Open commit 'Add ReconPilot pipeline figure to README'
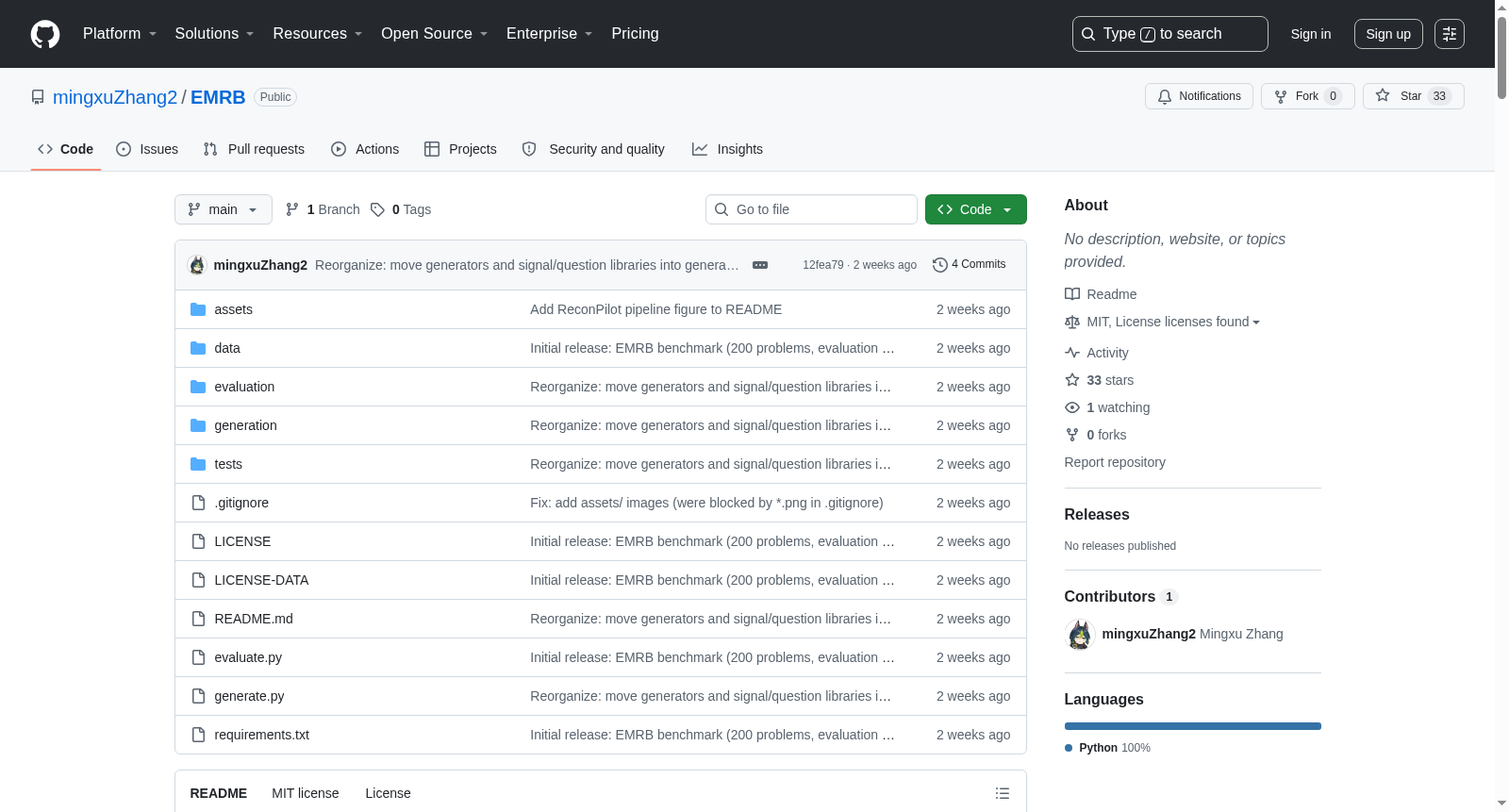This screenshot has height=812, width=1509. tap(655, 309)
